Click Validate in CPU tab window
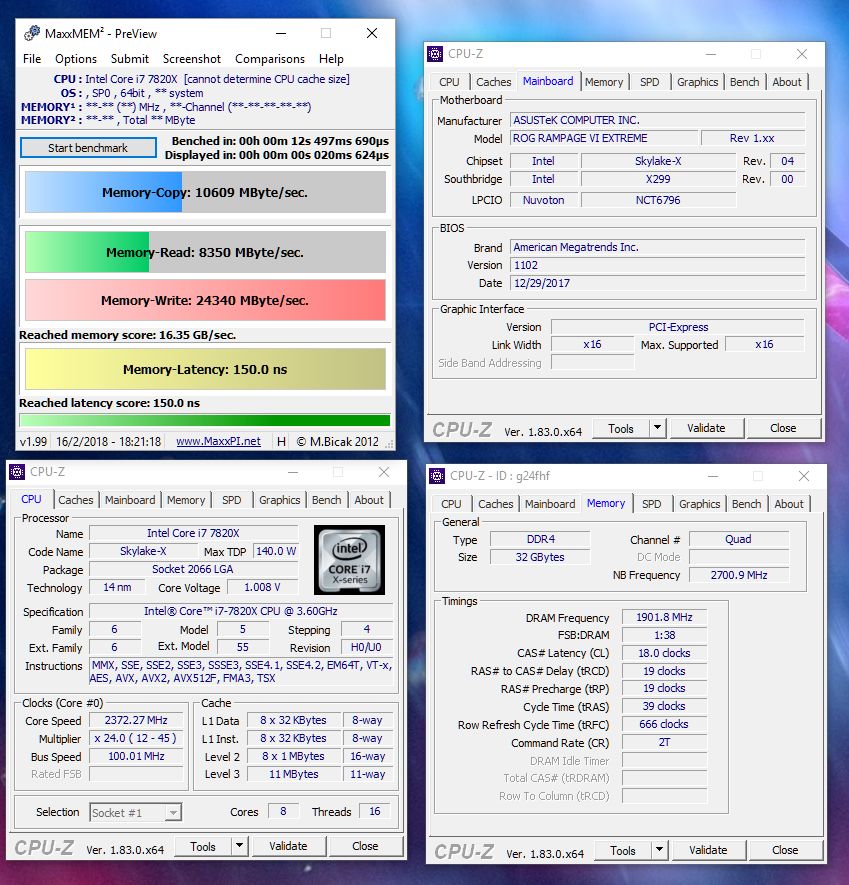Image resolution: width=849 pixels, height=885 pixels. (288, 846)
